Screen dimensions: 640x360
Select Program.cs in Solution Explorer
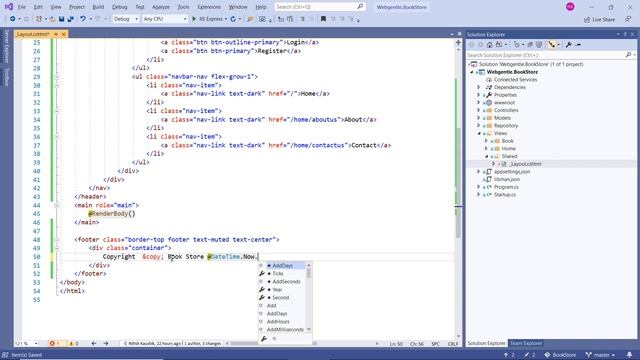click(506, 187)
